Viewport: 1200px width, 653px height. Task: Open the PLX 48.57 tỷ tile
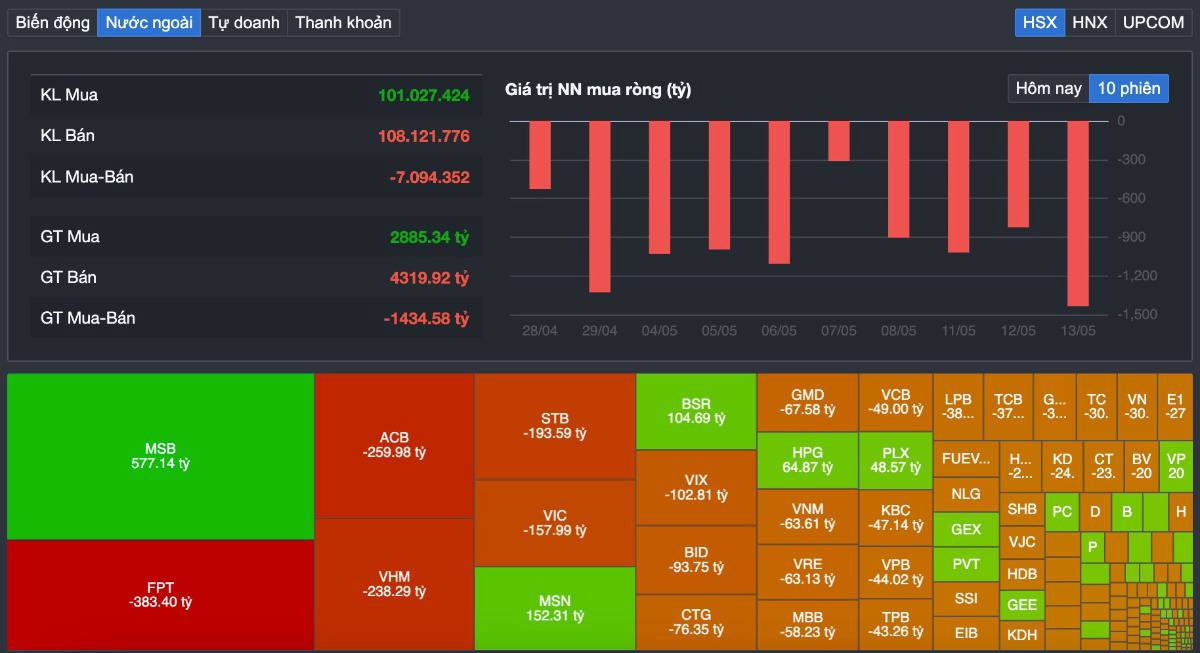(895, 460)
